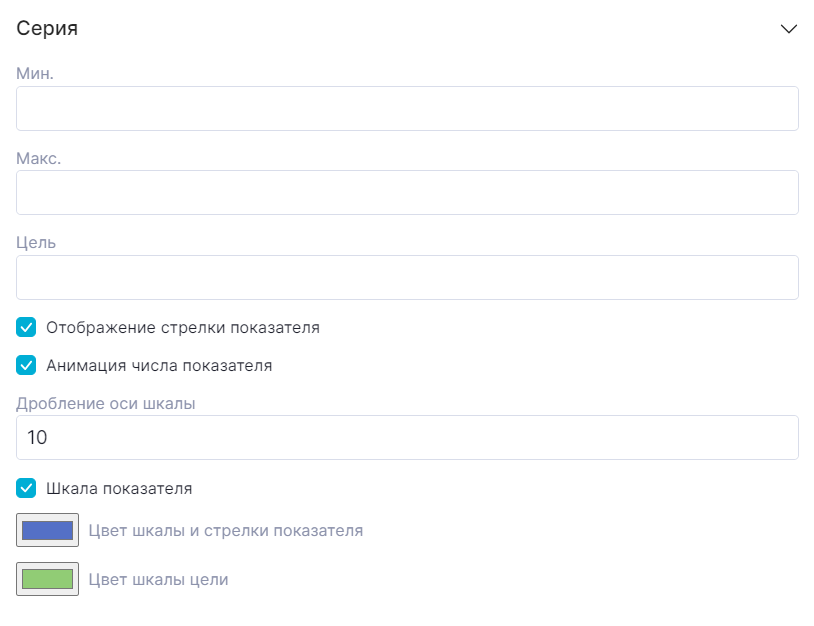Open the green target scale color swatch
814x626 pixels.
click(47, 579)
